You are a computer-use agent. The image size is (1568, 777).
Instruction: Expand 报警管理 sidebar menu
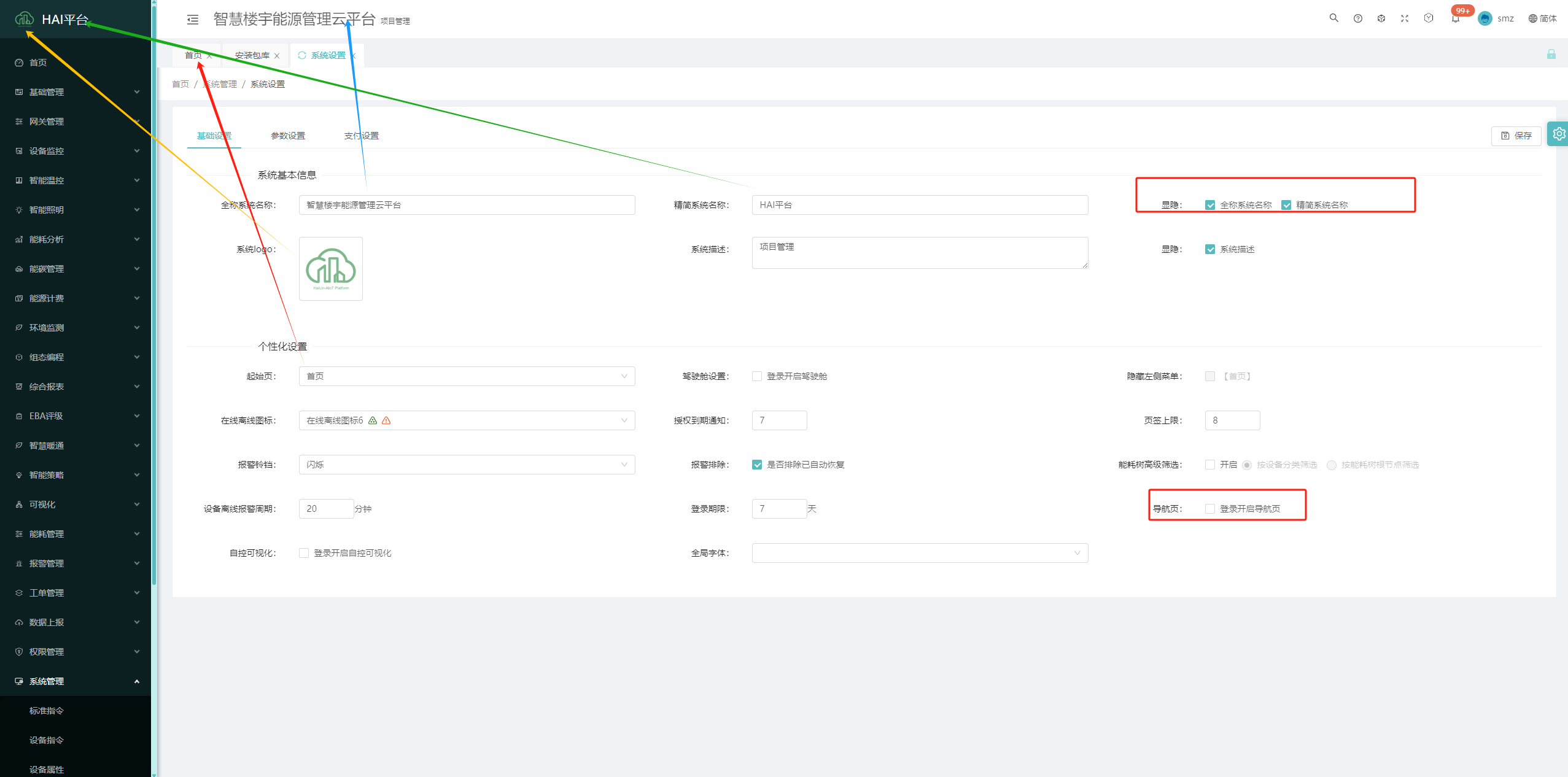[x=76, y=563]
